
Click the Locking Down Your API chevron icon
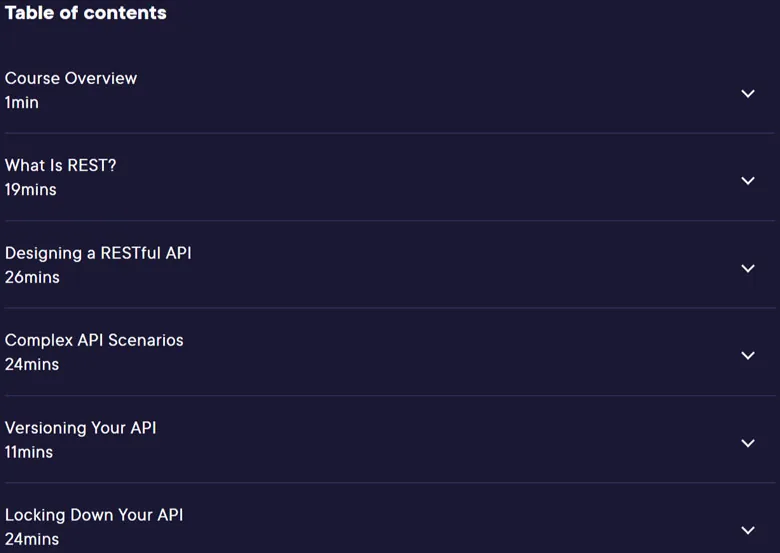748,530
